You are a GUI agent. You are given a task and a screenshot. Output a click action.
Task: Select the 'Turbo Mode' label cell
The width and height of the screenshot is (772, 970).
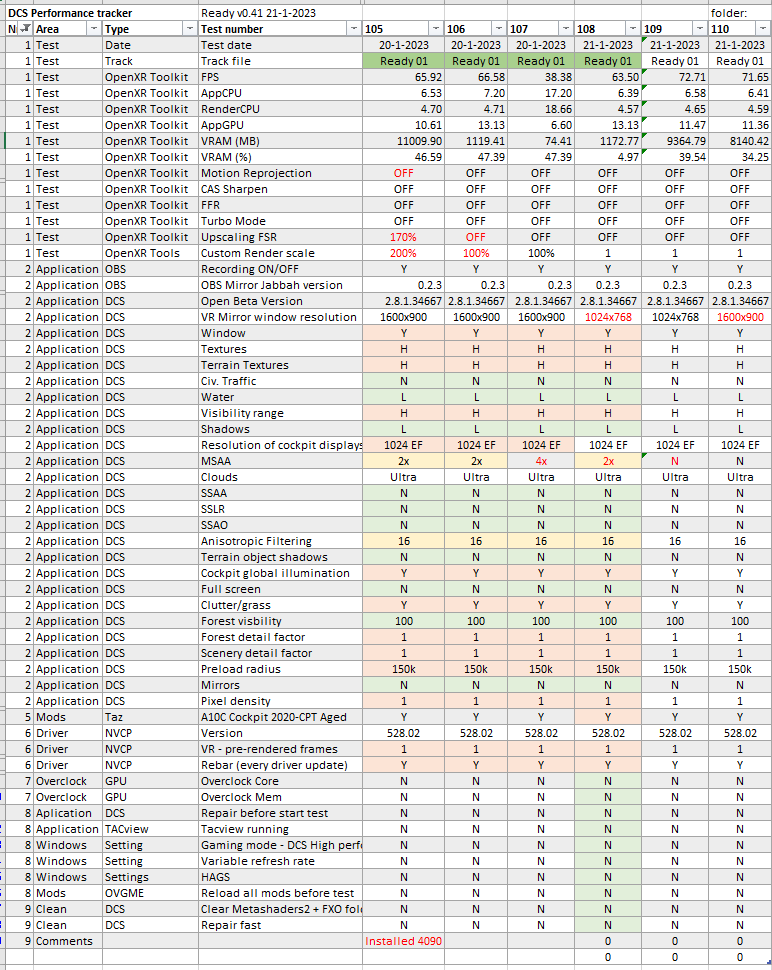280,221
